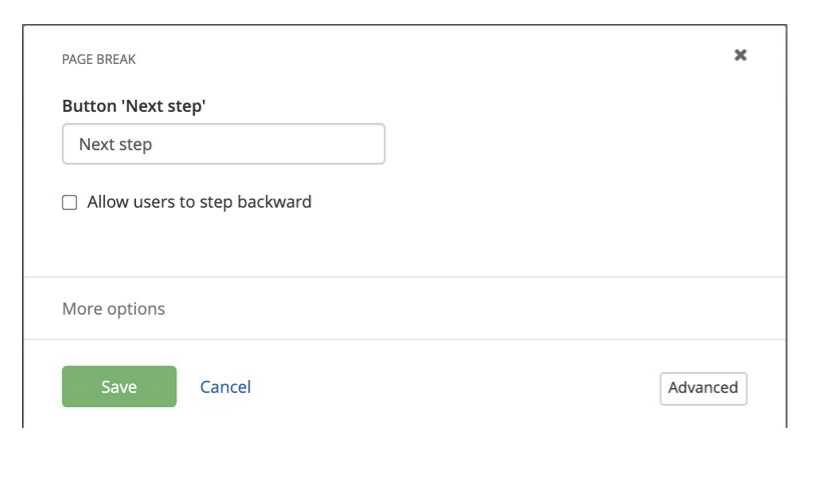Screen dimensions: 826x484
Task: Click the 'Allow users to step backward' label
Action: 199,202
